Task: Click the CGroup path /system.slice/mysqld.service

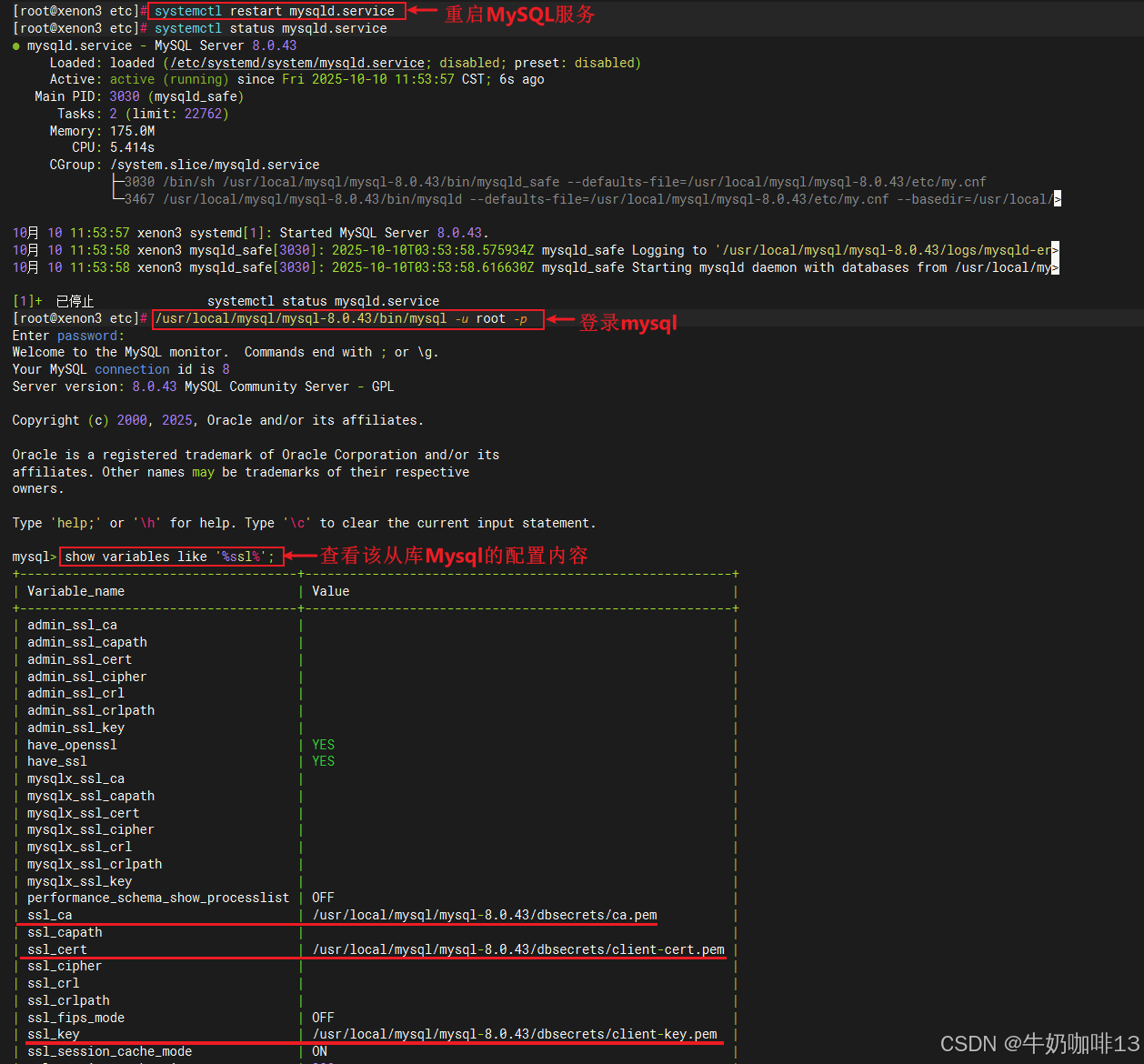Action: 215,165
